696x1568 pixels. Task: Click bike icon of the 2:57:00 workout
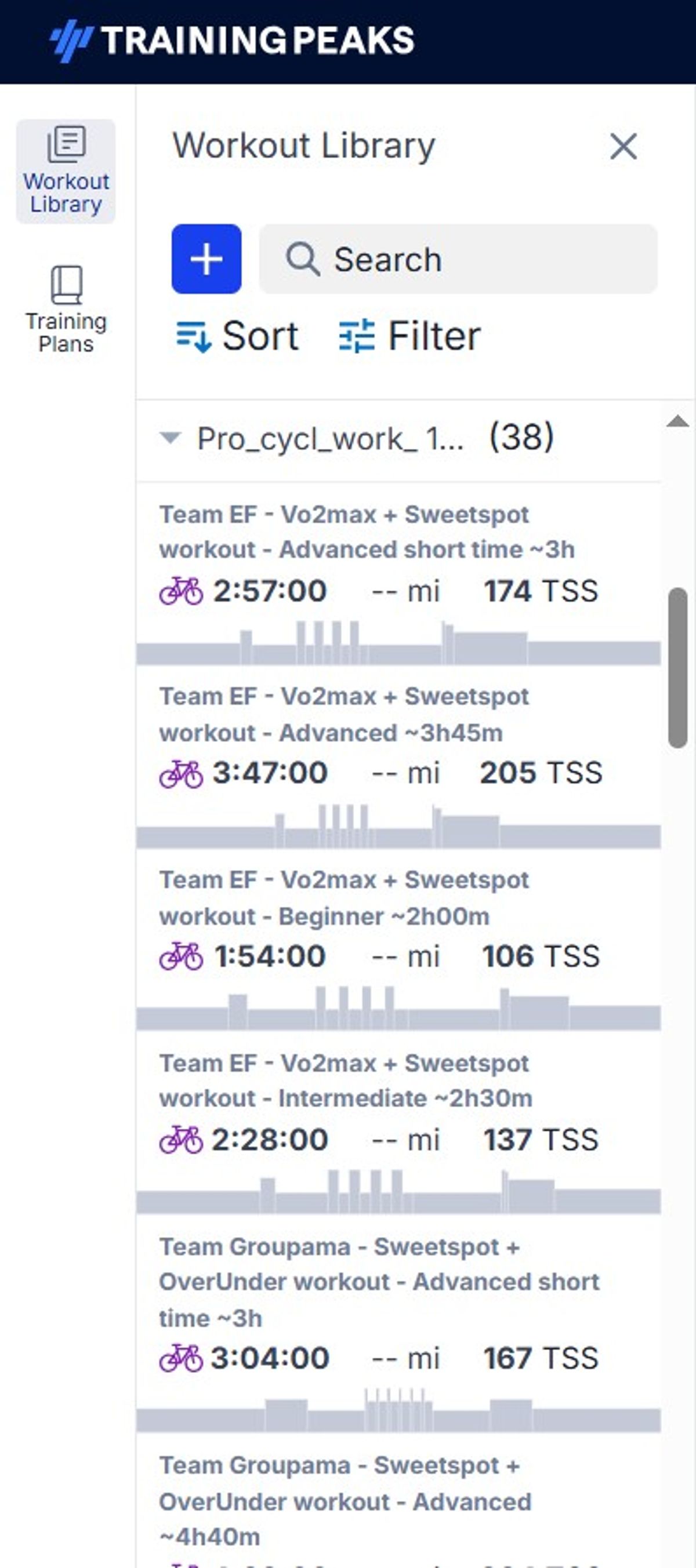click(181, 591)
